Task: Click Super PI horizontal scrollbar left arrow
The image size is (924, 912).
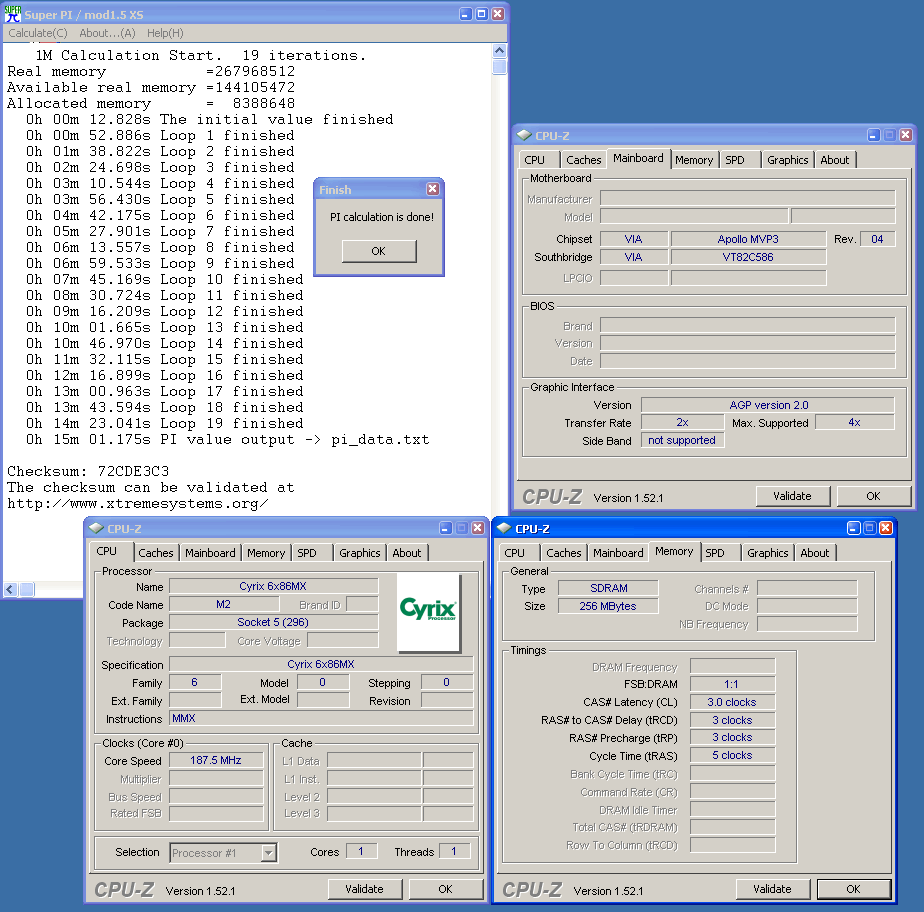Action: point(10,589)
